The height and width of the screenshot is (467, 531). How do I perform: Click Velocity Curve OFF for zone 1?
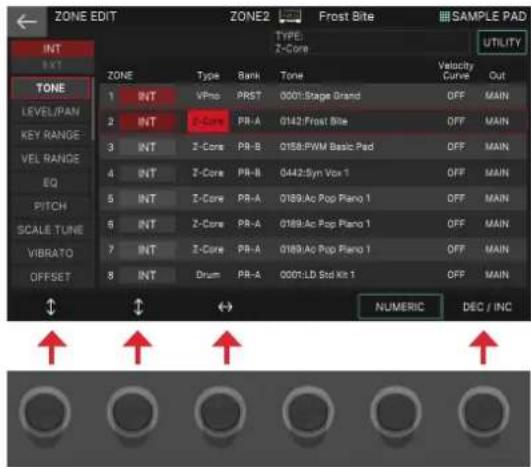(455, 96)
